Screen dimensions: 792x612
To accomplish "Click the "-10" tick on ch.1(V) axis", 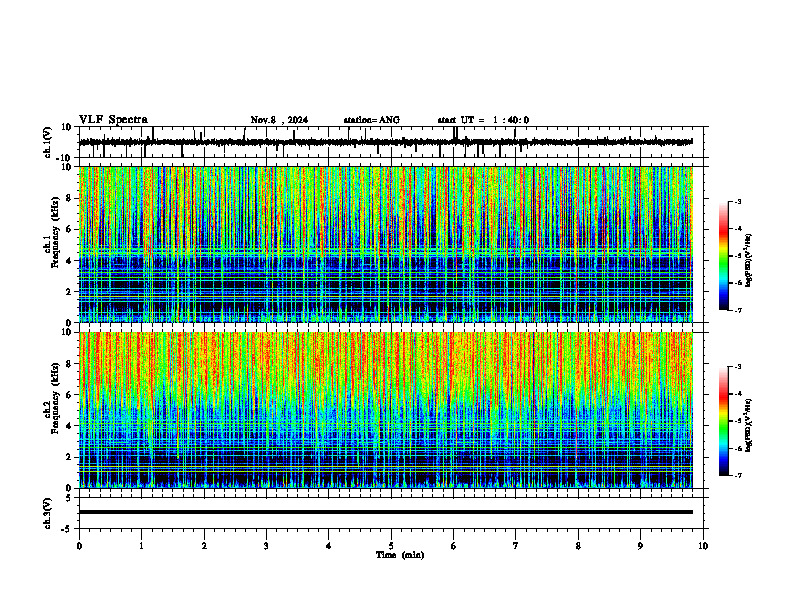I will pyautogui.click(x=65, y=157).
